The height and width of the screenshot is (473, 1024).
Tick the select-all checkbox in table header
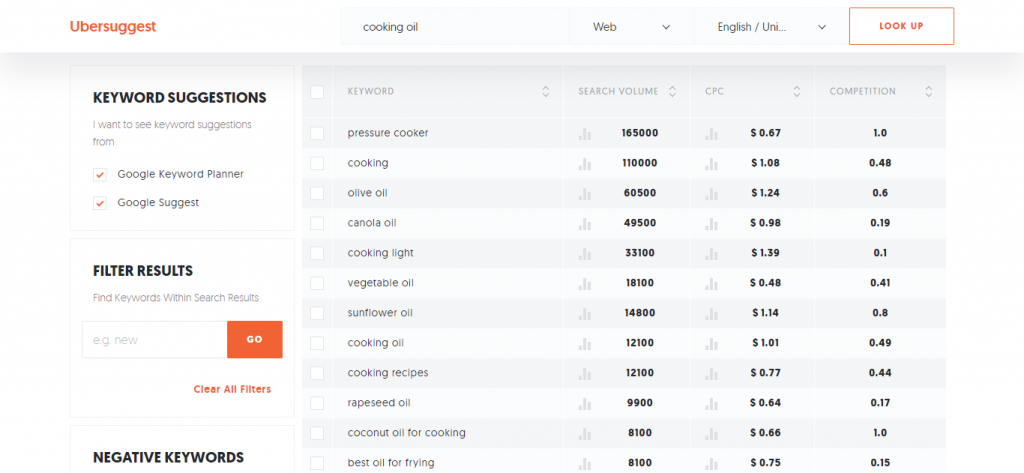pyautogui.click(x=317, y=92)
